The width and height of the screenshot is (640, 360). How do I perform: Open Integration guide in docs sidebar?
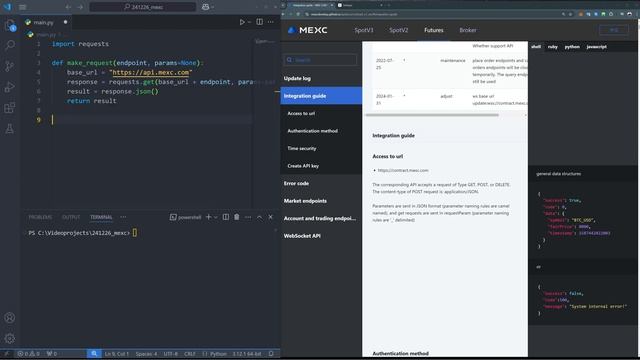coord(321,96)
